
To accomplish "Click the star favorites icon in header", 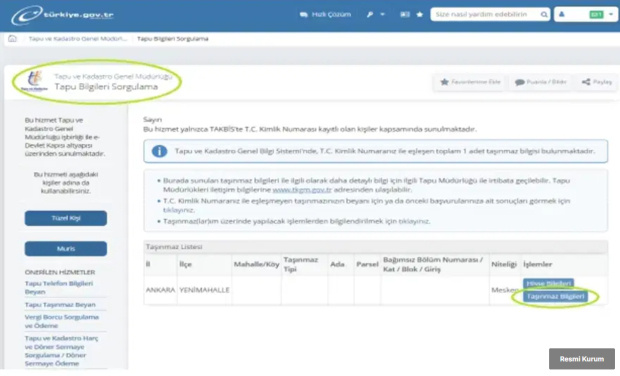I will tap(420, 14).
